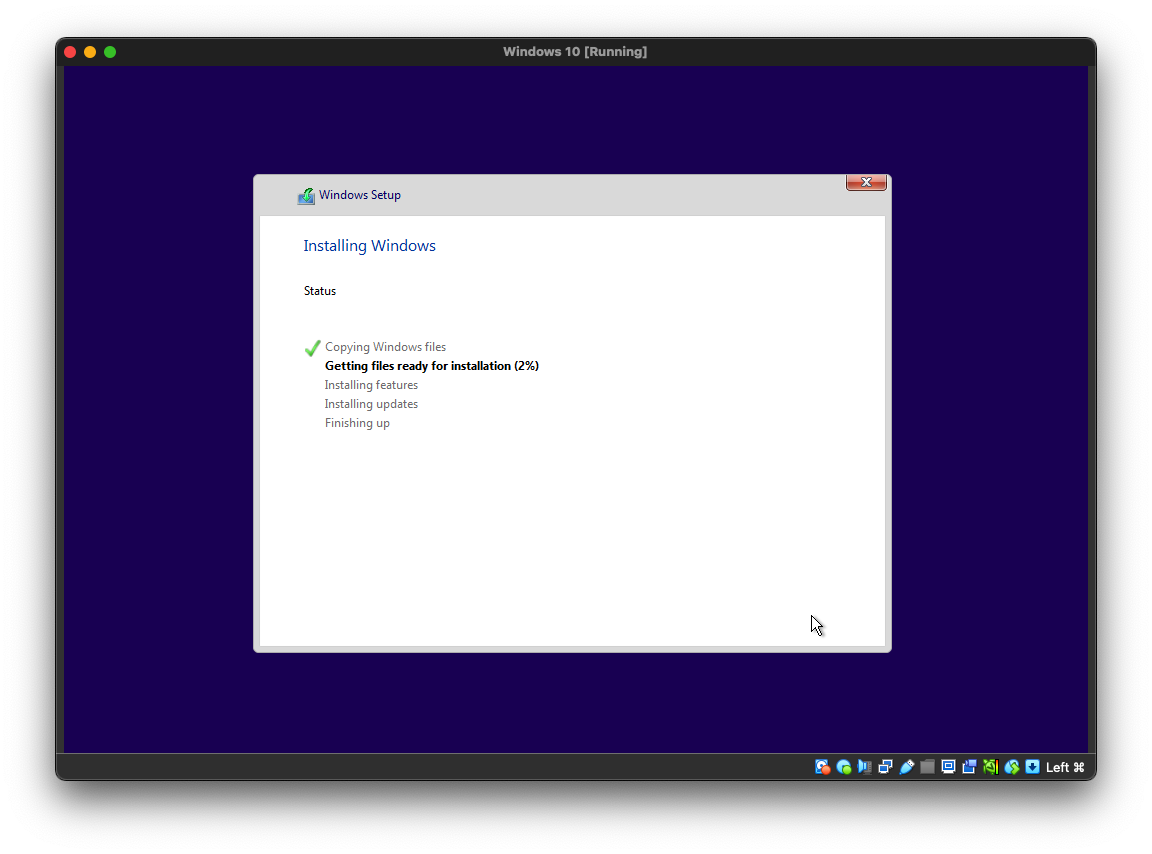Click the display monitor status icon

(949, 767)
